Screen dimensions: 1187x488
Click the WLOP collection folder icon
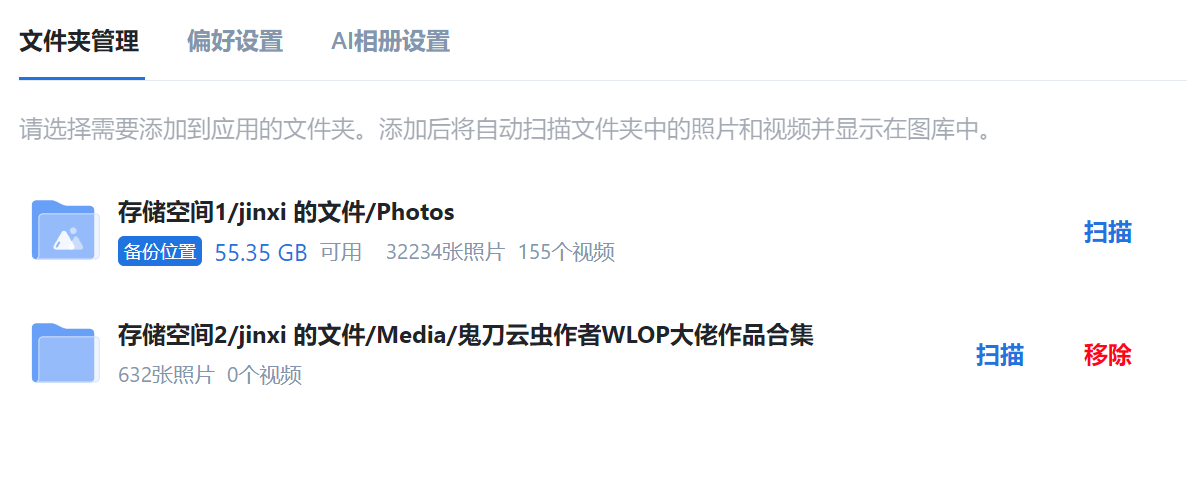(x=66, y=353)
